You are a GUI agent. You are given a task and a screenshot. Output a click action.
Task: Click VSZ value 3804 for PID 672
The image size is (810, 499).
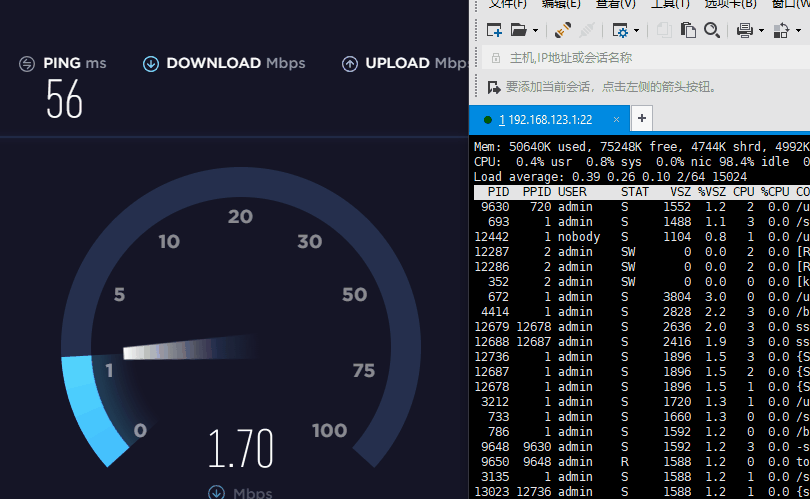click(x=677, y=297)
